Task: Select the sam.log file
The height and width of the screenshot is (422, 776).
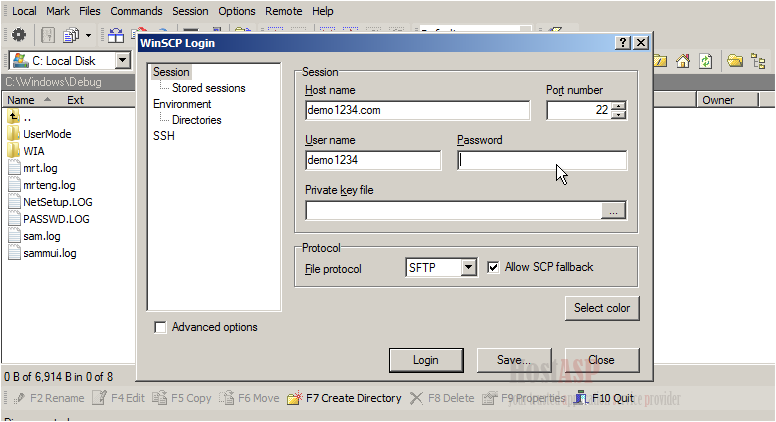Action: (x=35, y=236)
